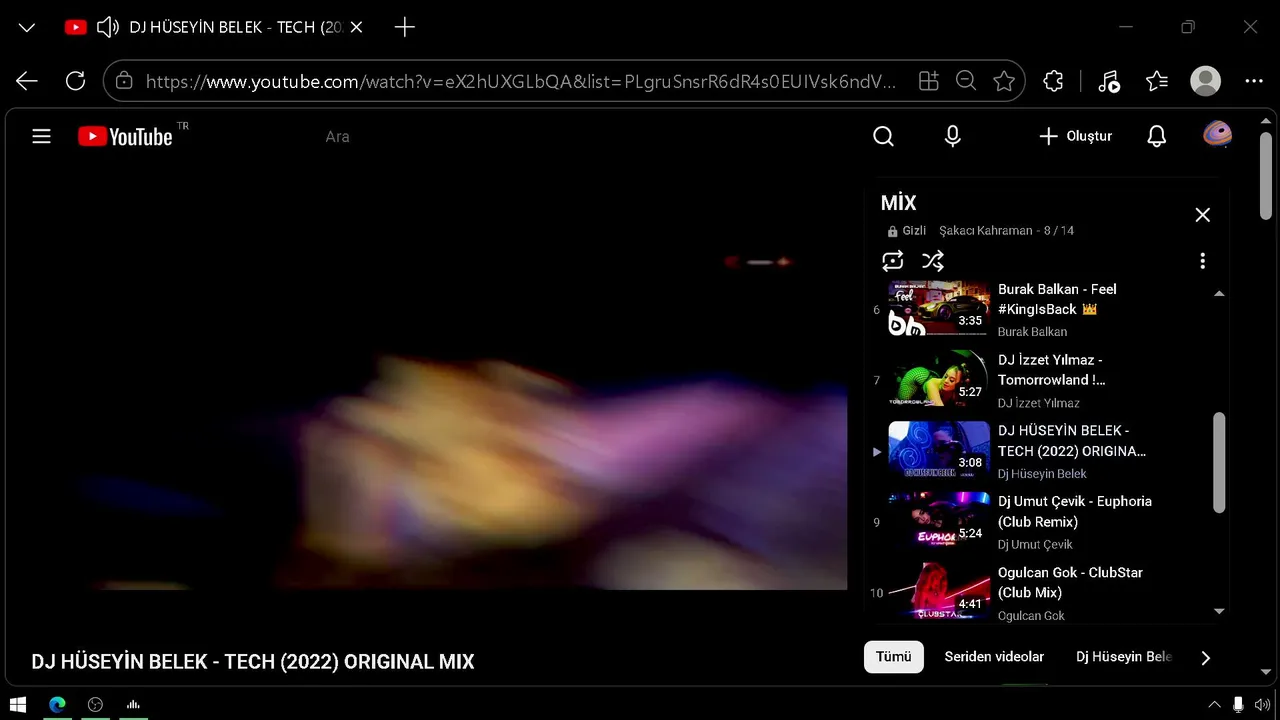Open the browser profile icon
The image size is (1280, 720).
tap(1206, 81)
